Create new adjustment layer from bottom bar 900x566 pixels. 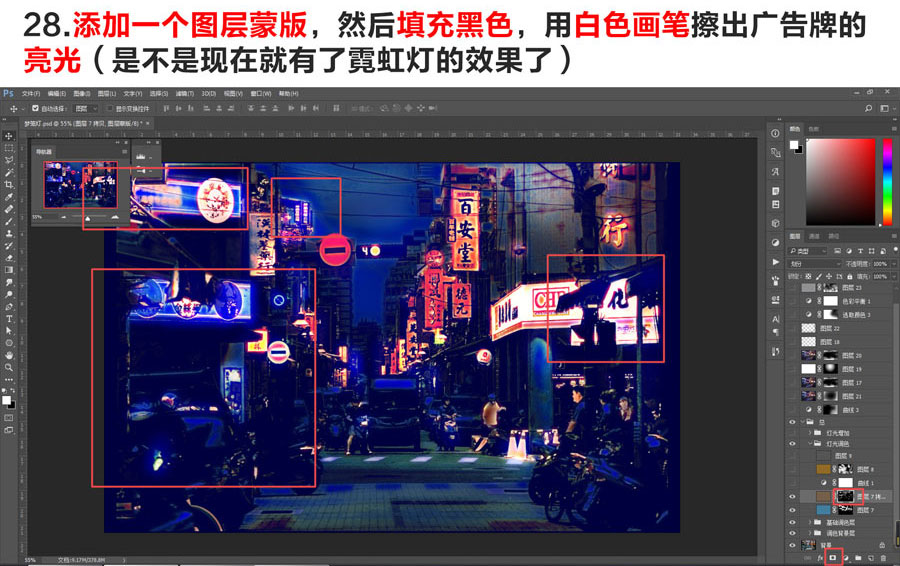[x=846, y=557]
